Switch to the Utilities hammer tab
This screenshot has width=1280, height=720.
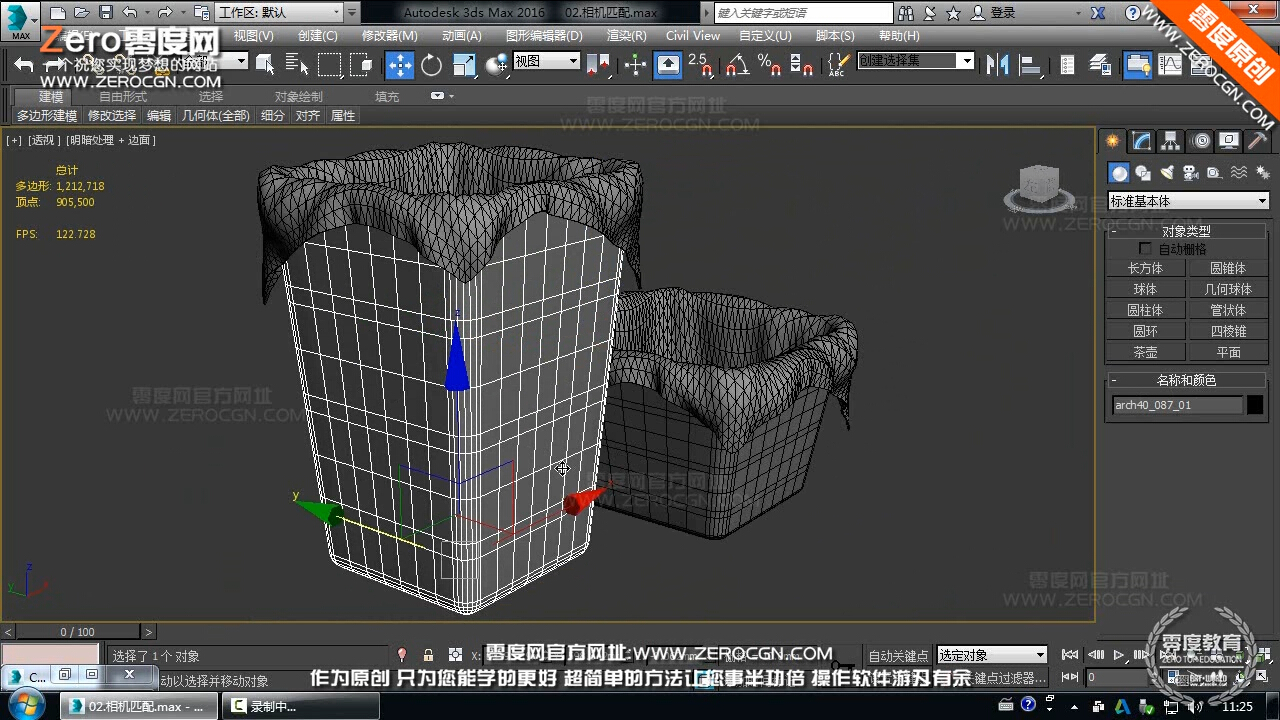(x=1257, y=141)
